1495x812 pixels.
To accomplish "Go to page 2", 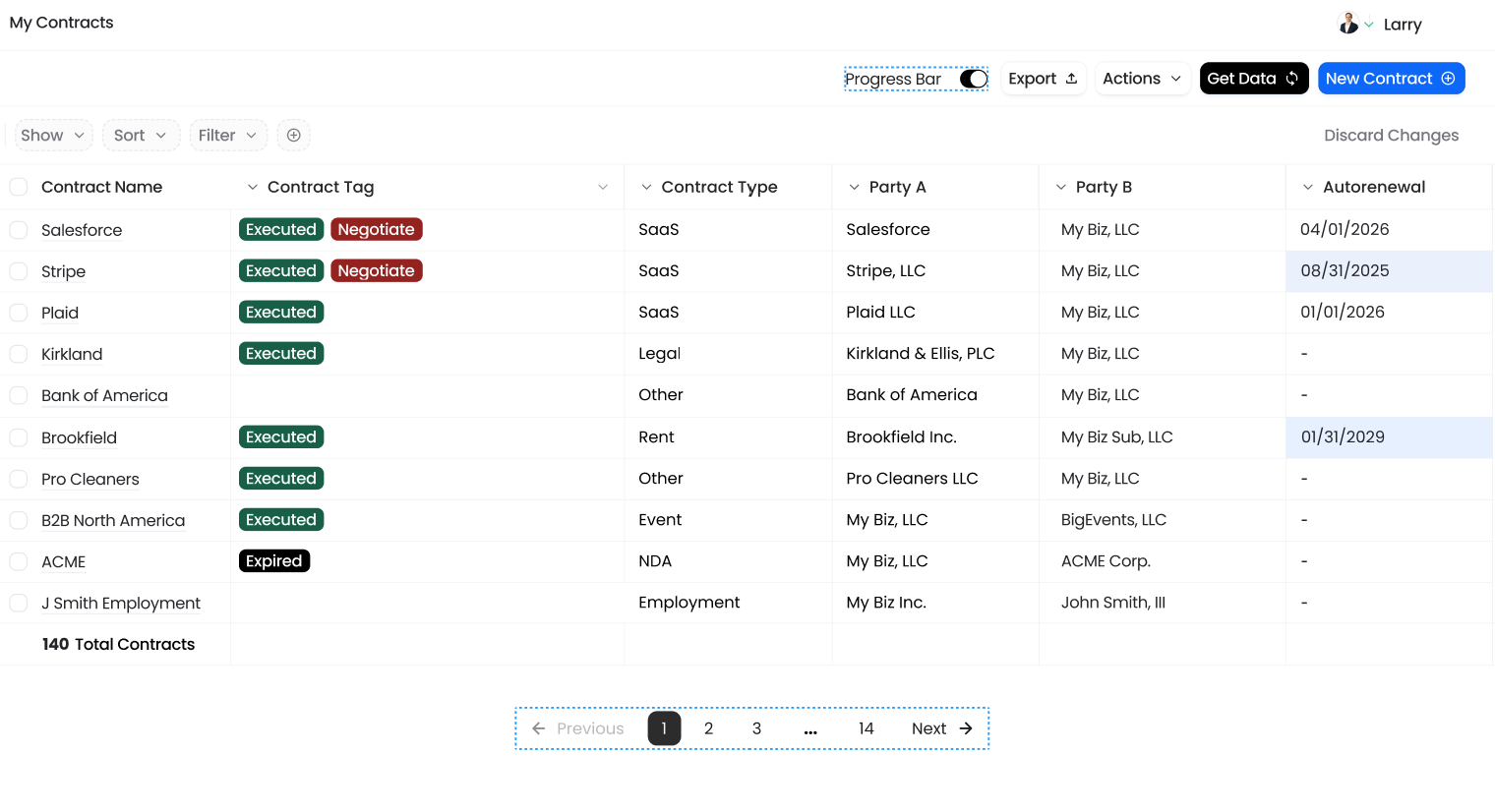I will click(708, 728).
